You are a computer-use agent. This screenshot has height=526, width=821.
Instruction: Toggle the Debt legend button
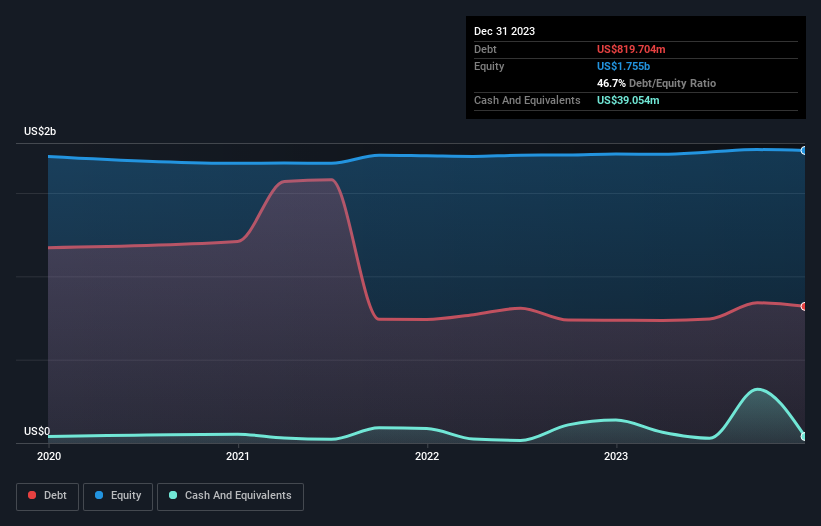pos(47,496)
